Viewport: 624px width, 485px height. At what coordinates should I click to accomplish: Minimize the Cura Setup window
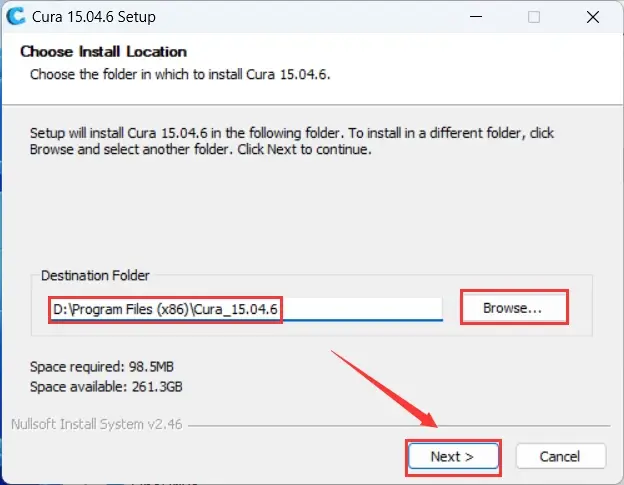point(476,17)
